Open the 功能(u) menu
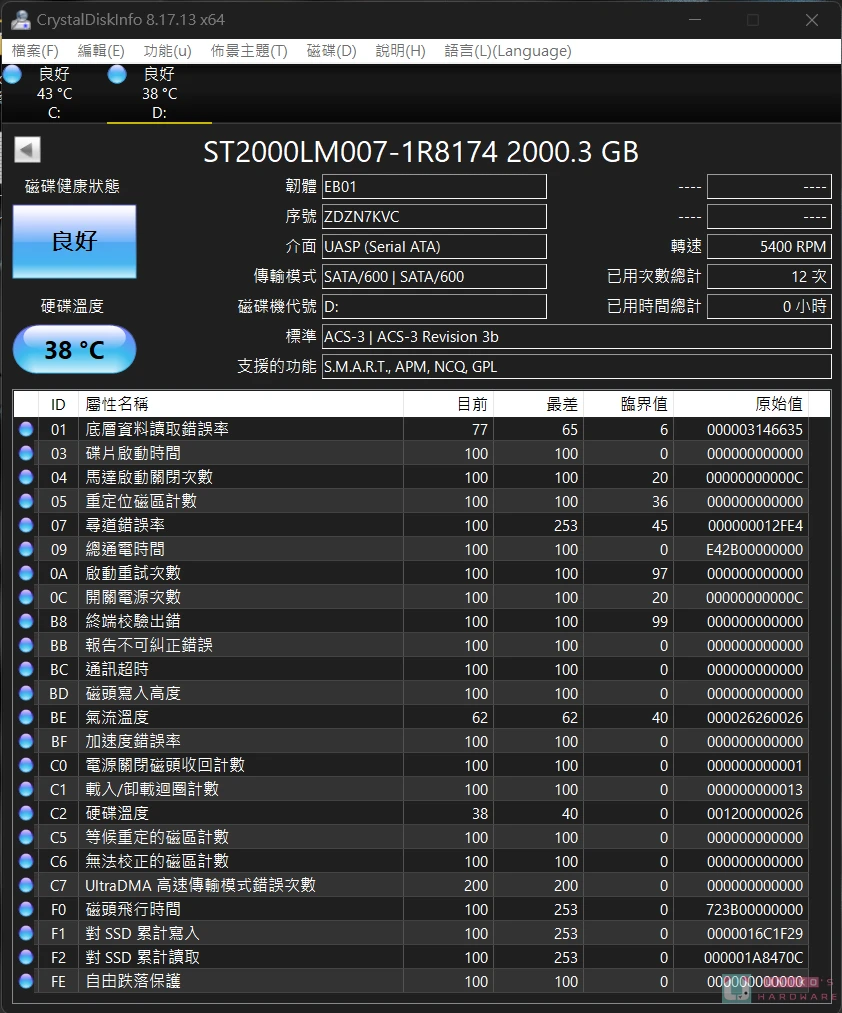This screenshot has width=842, height=1013. (167, 51)
